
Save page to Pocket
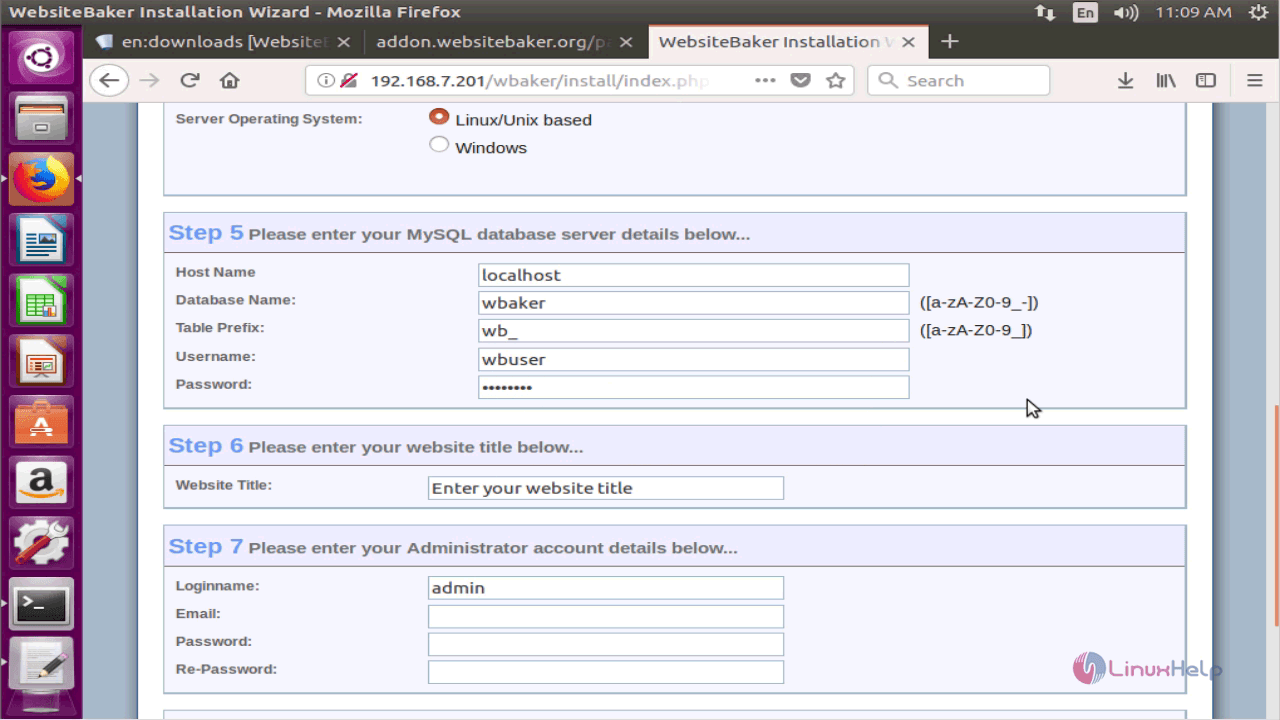(800, 81)
